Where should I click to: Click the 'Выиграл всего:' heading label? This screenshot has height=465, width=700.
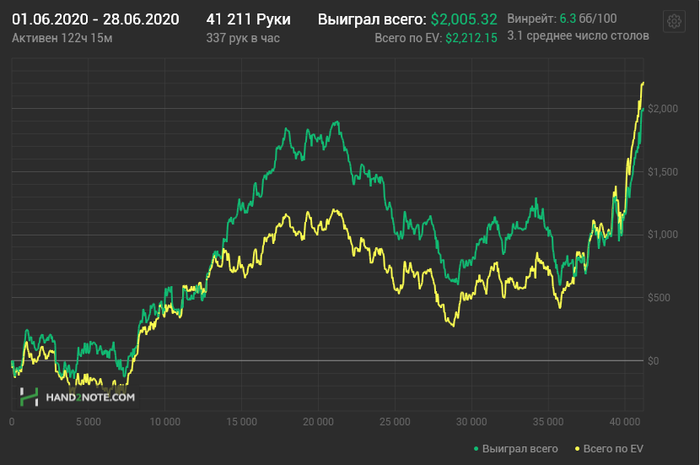pyautogui.click(x=372, y=19)
